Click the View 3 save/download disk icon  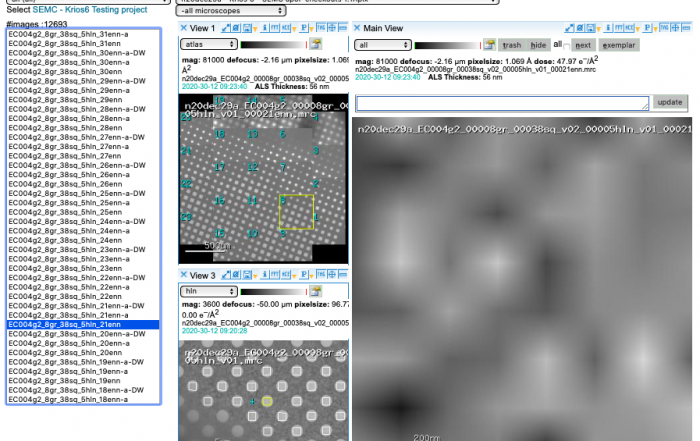click(247, 275)
